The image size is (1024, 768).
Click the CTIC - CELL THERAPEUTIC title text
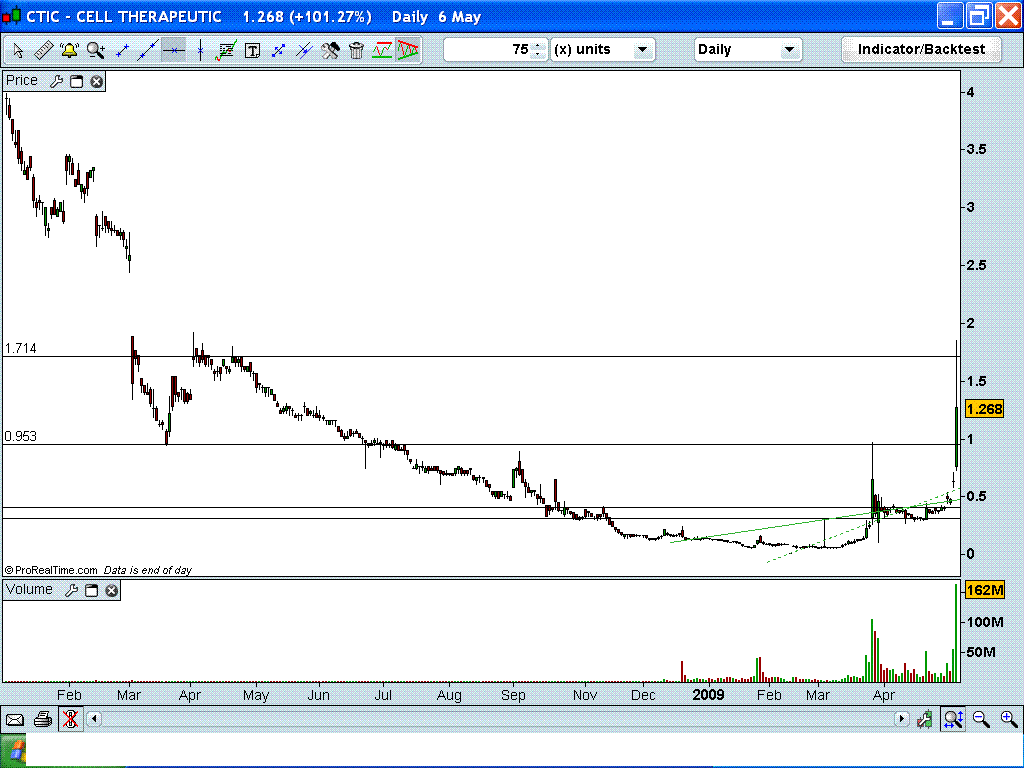click(x=123, y=16)
